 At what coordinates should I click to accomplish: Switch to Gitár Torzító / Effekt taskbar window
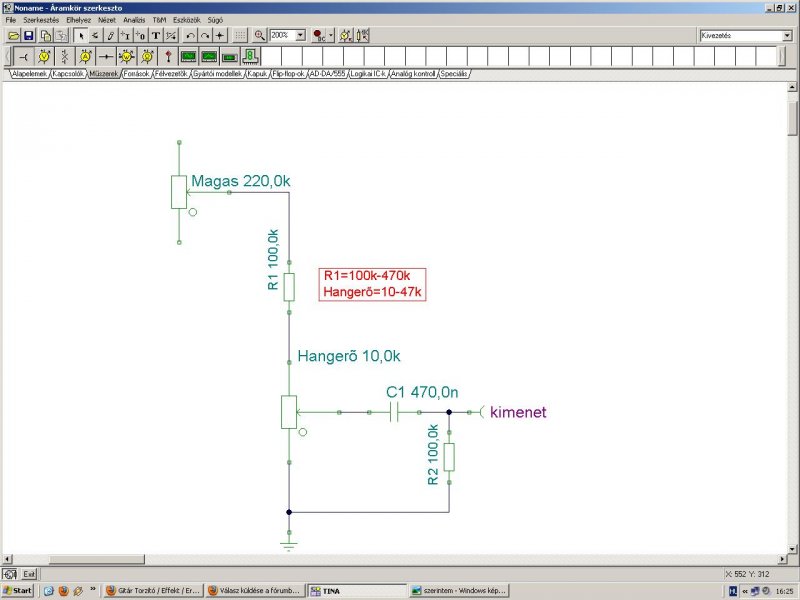click(x=154, y=590)
